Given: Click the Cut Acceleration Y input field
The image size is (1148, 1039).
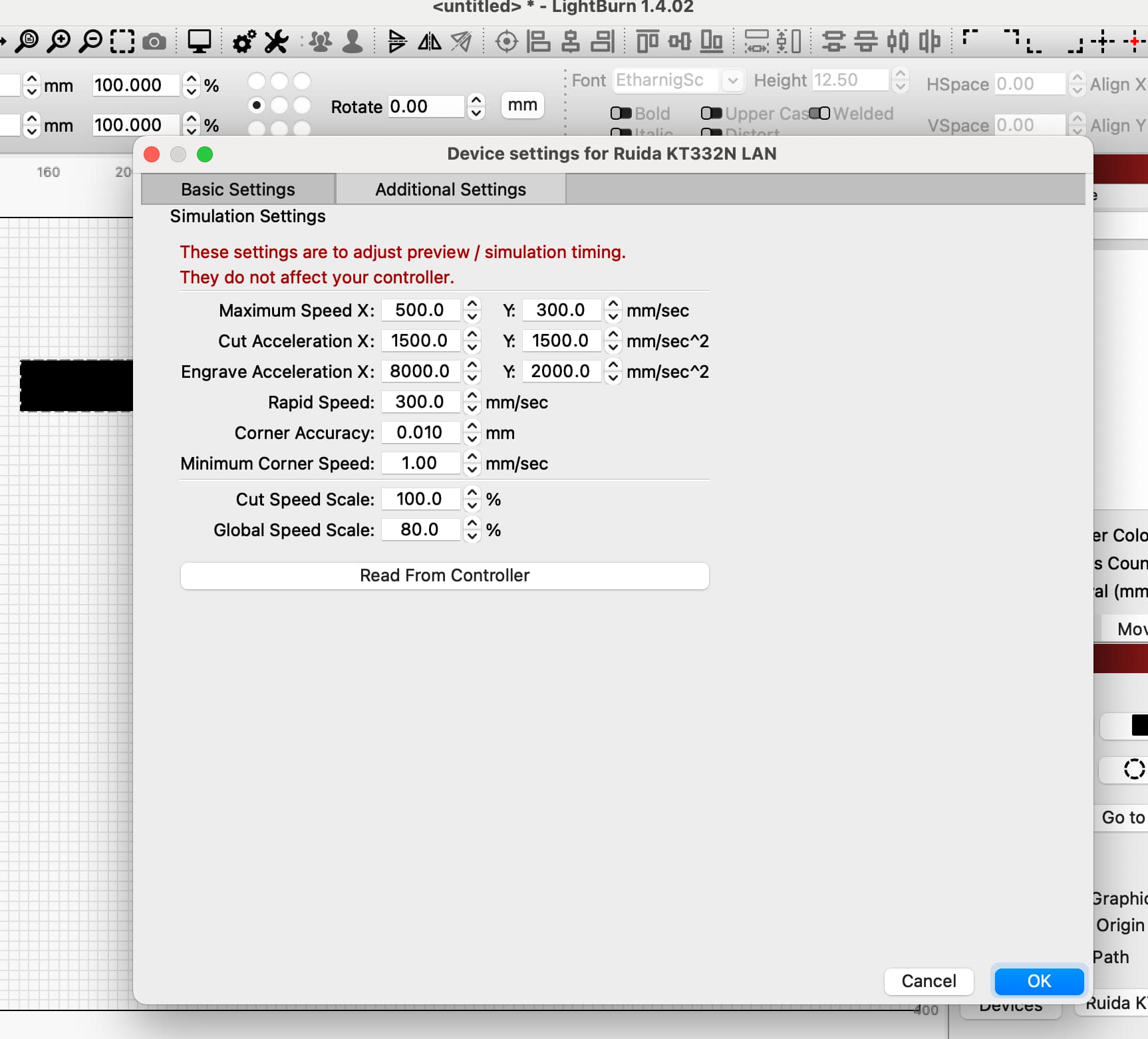Looking at the screenshot, I should click(x=561, y=340).
